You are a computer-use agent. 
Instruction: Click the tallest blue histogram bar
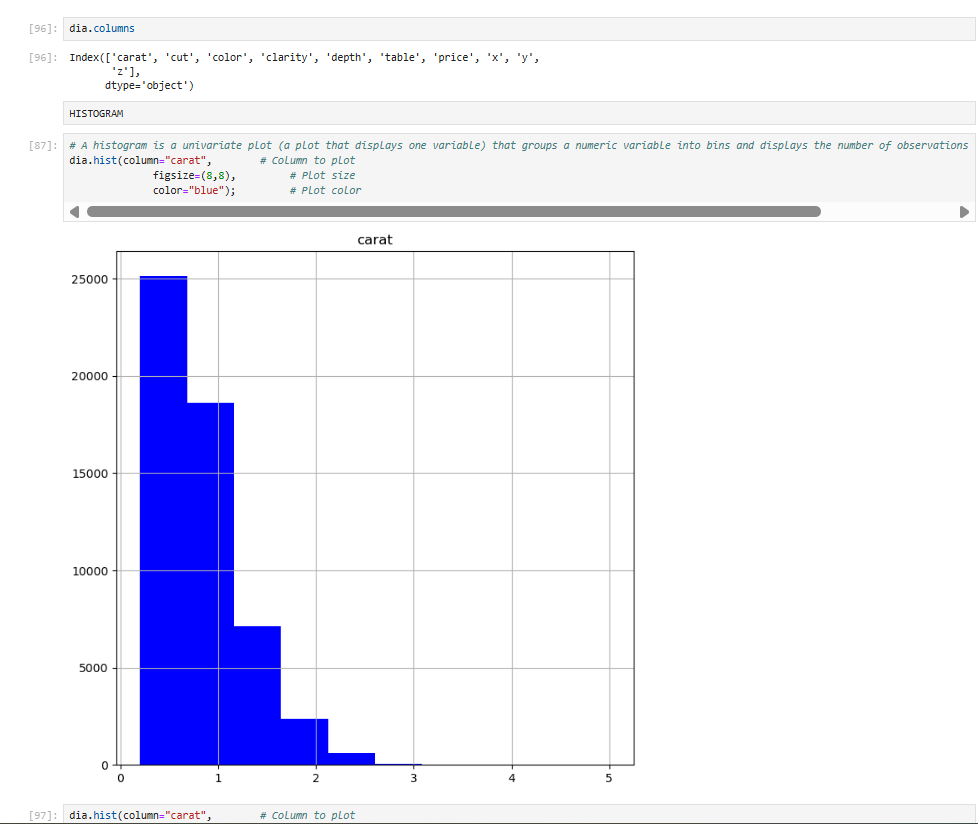point(163,520)
